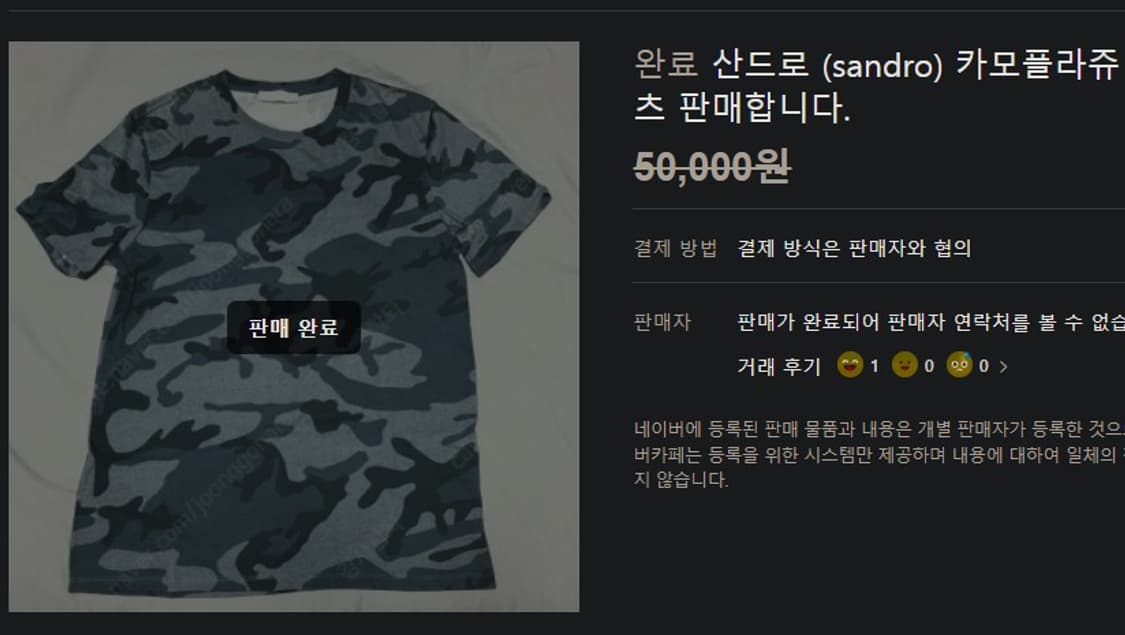Click the count 0 beside smiling emoji

[929, 367]
